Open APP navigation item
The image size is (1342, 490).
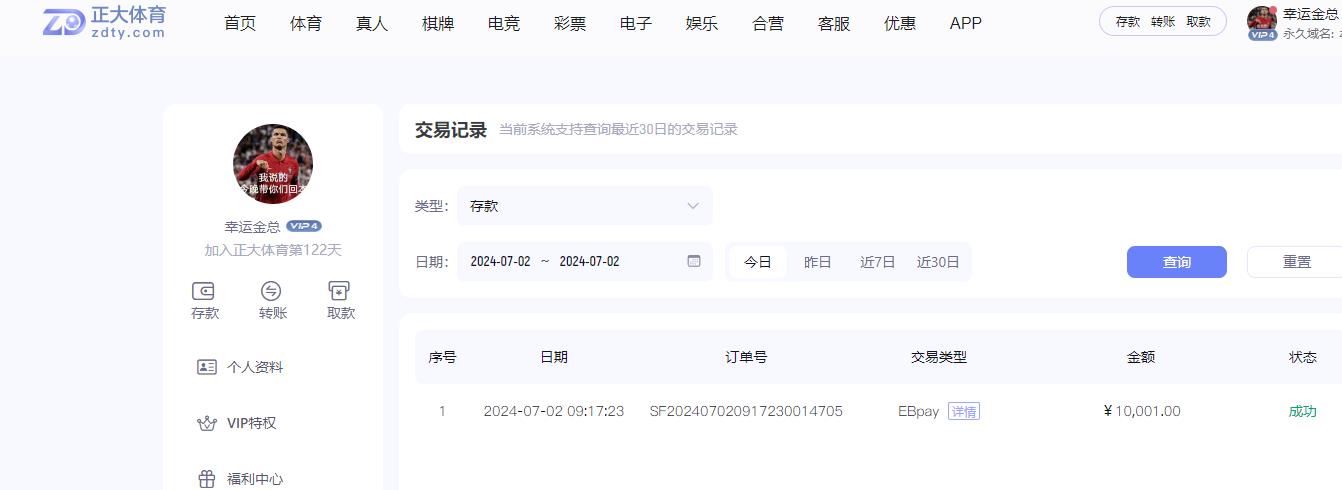click(x=966, y=23)
